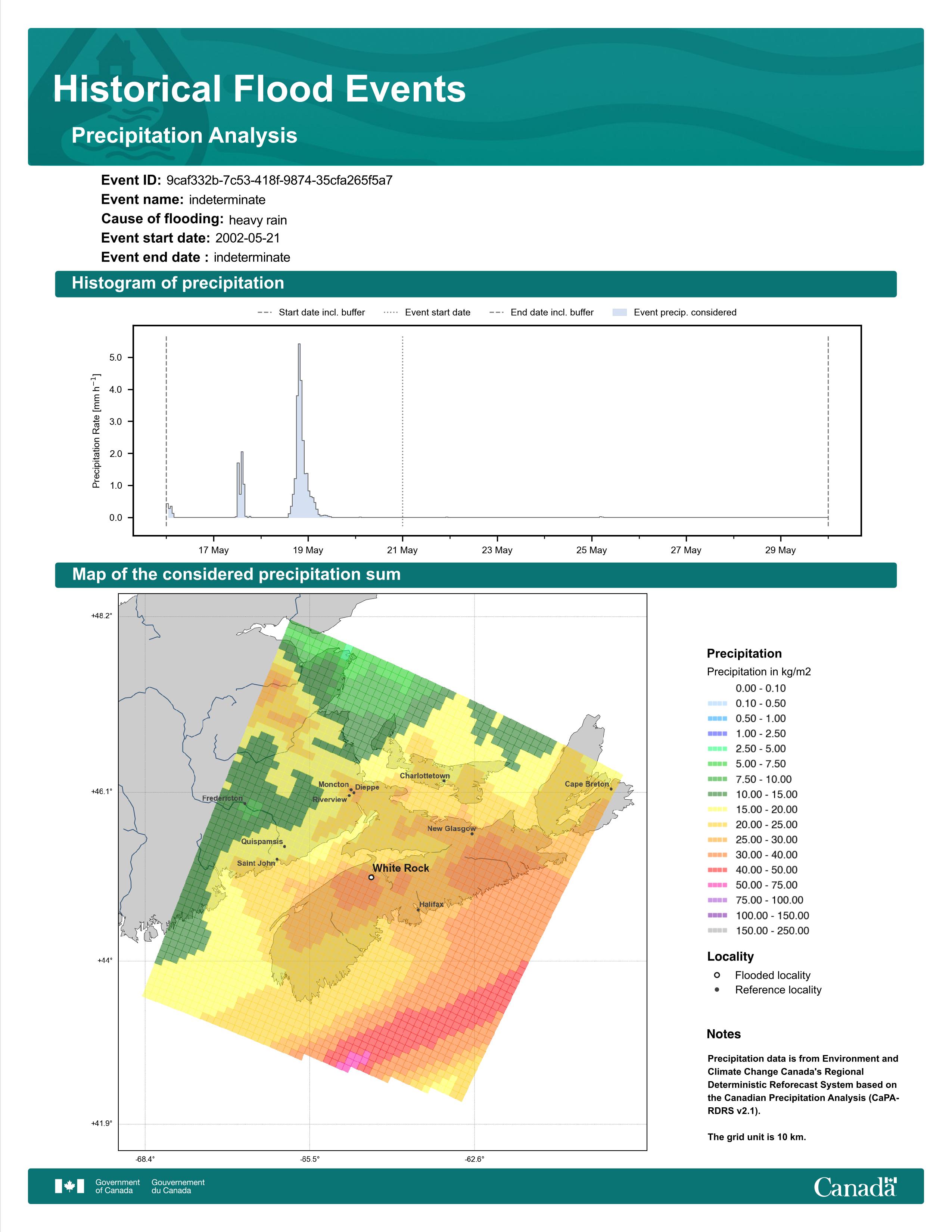Click the 'Precipitation Rate' y-axis label
952x1232 pixels.
point(96,431)
